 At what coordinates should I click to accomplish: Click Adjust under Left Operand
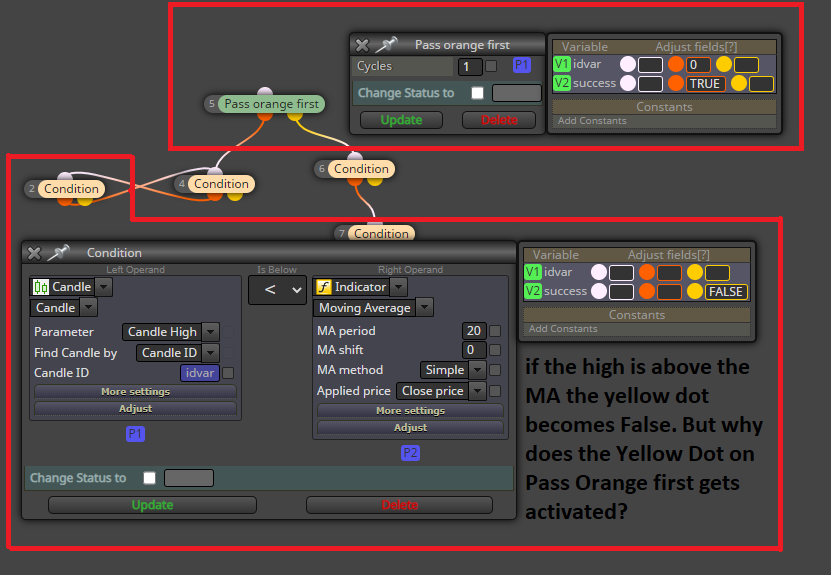(136, 409)
